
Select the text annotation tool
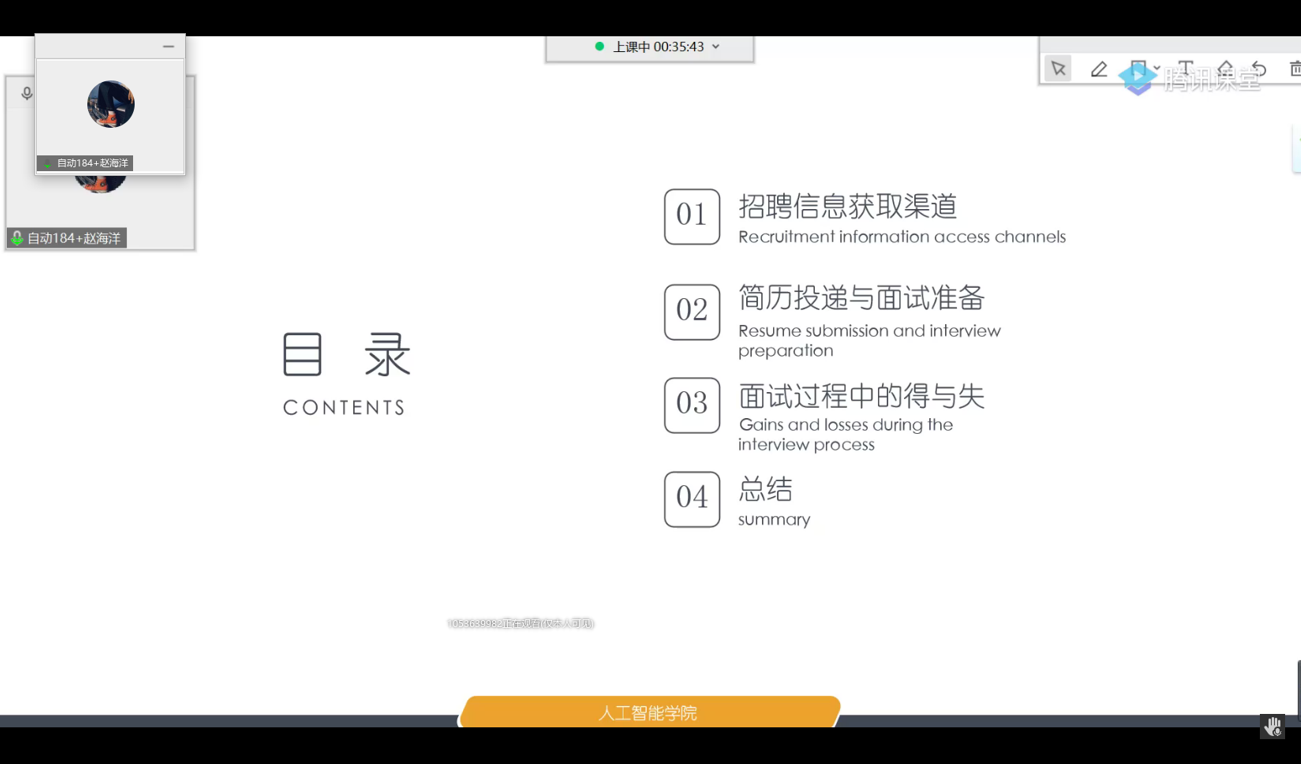(x=1185, y=68)
